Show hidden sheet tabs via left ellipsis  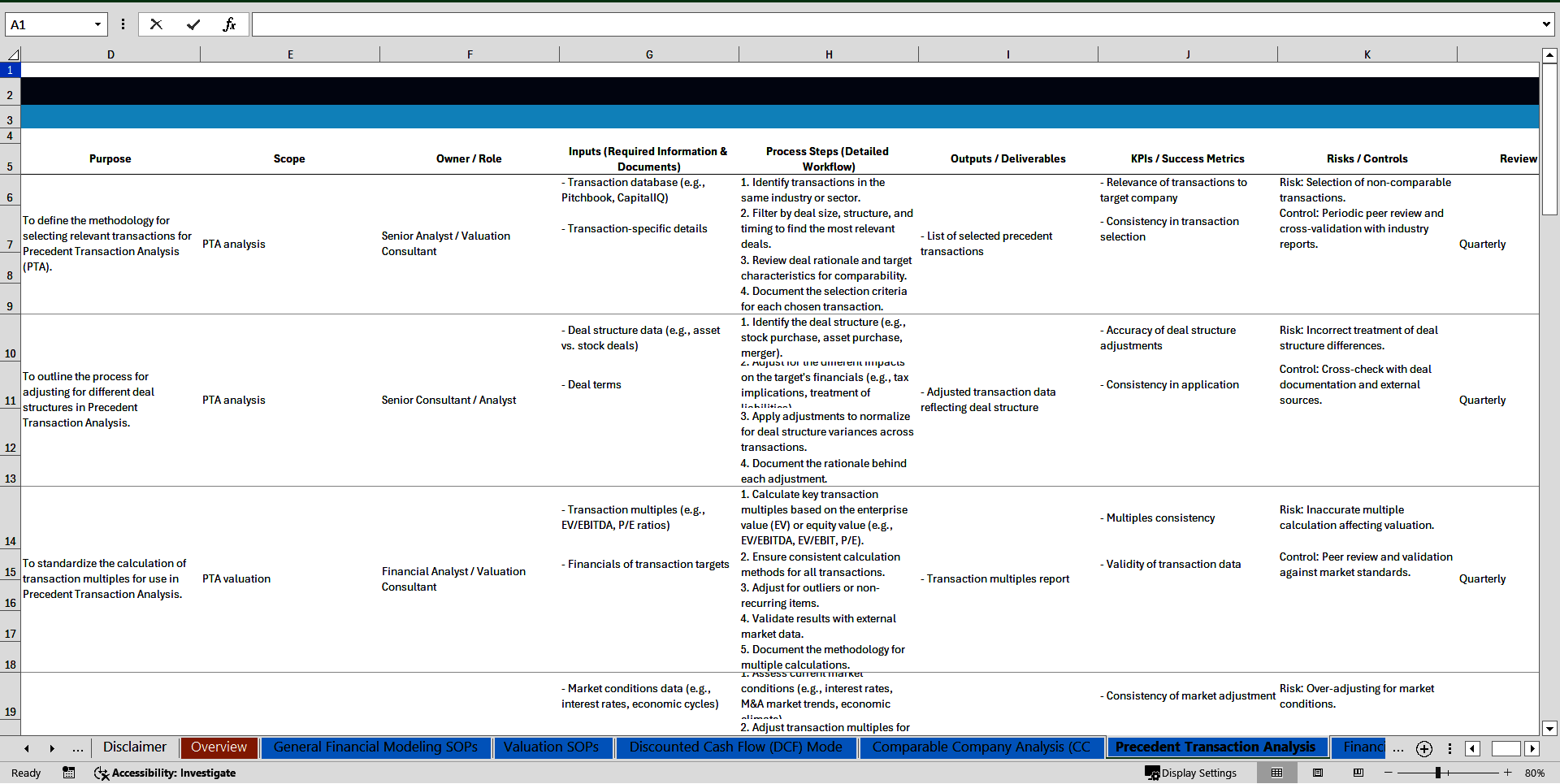(77, 748)
